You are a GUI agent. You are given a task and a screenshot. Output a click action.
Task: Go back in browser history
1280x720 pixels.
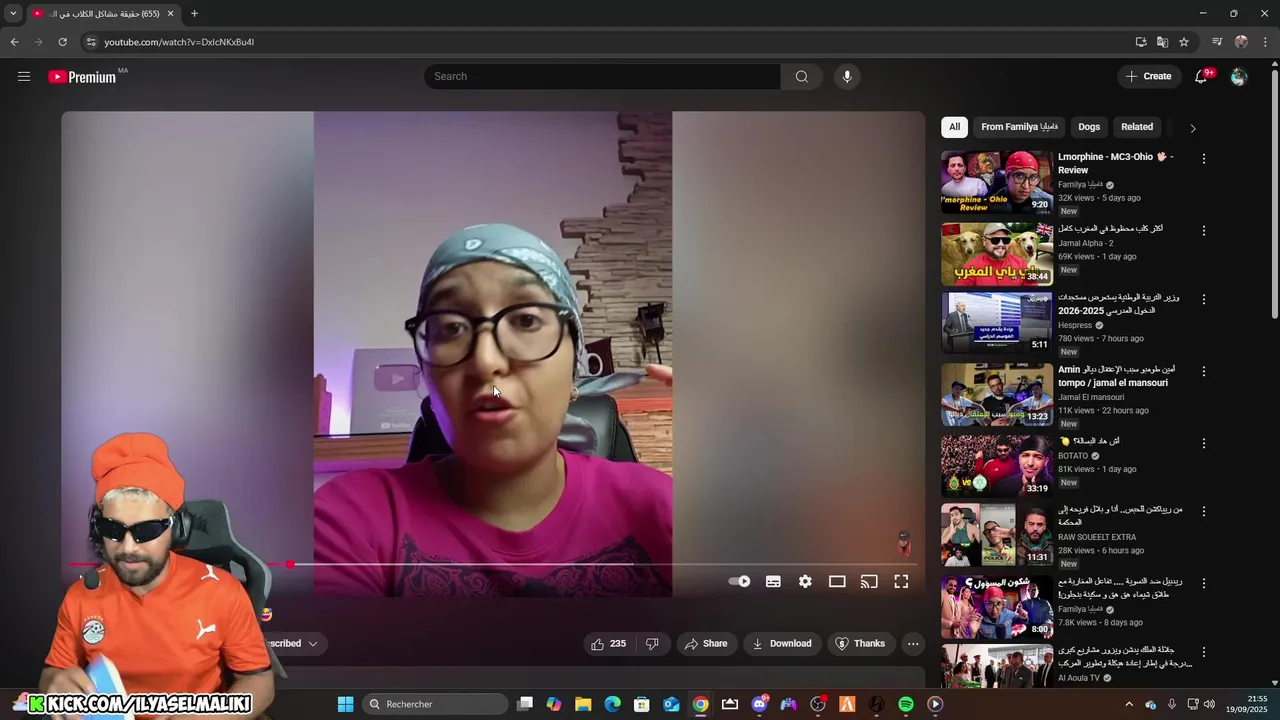click(x=14, y=42)
